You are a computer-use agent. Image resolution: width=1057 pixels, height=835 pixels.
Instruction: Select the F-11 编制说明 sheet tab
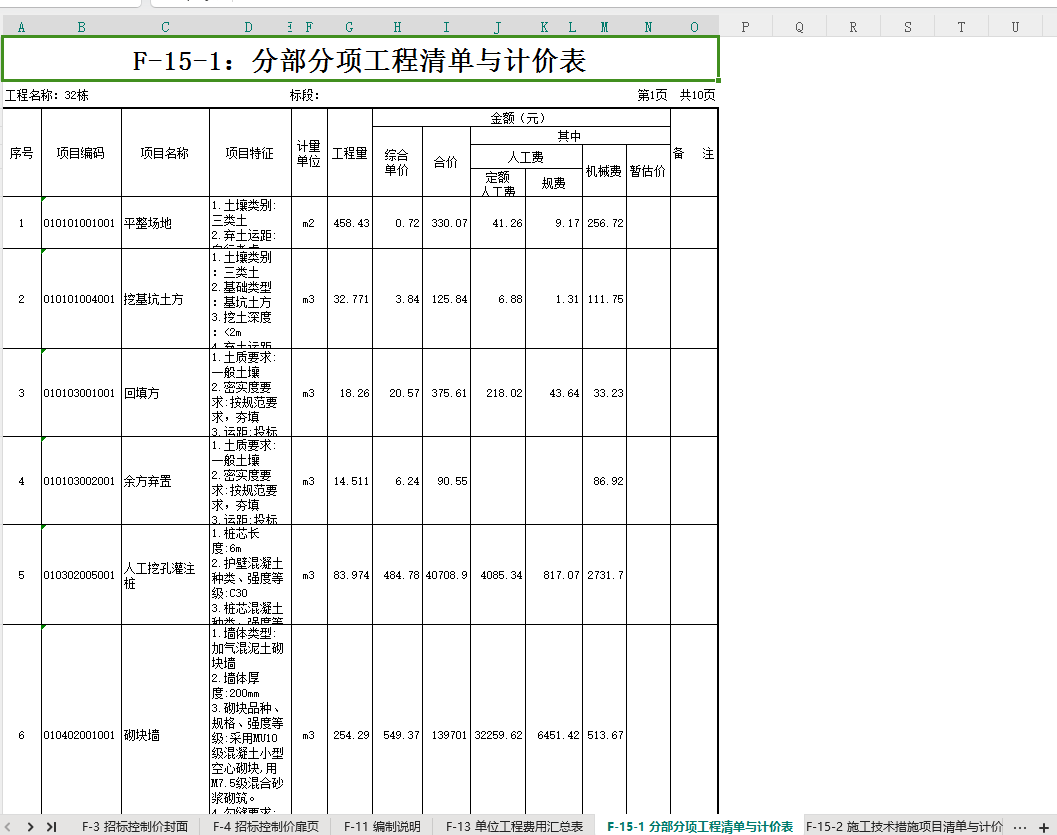pos(382,826)
